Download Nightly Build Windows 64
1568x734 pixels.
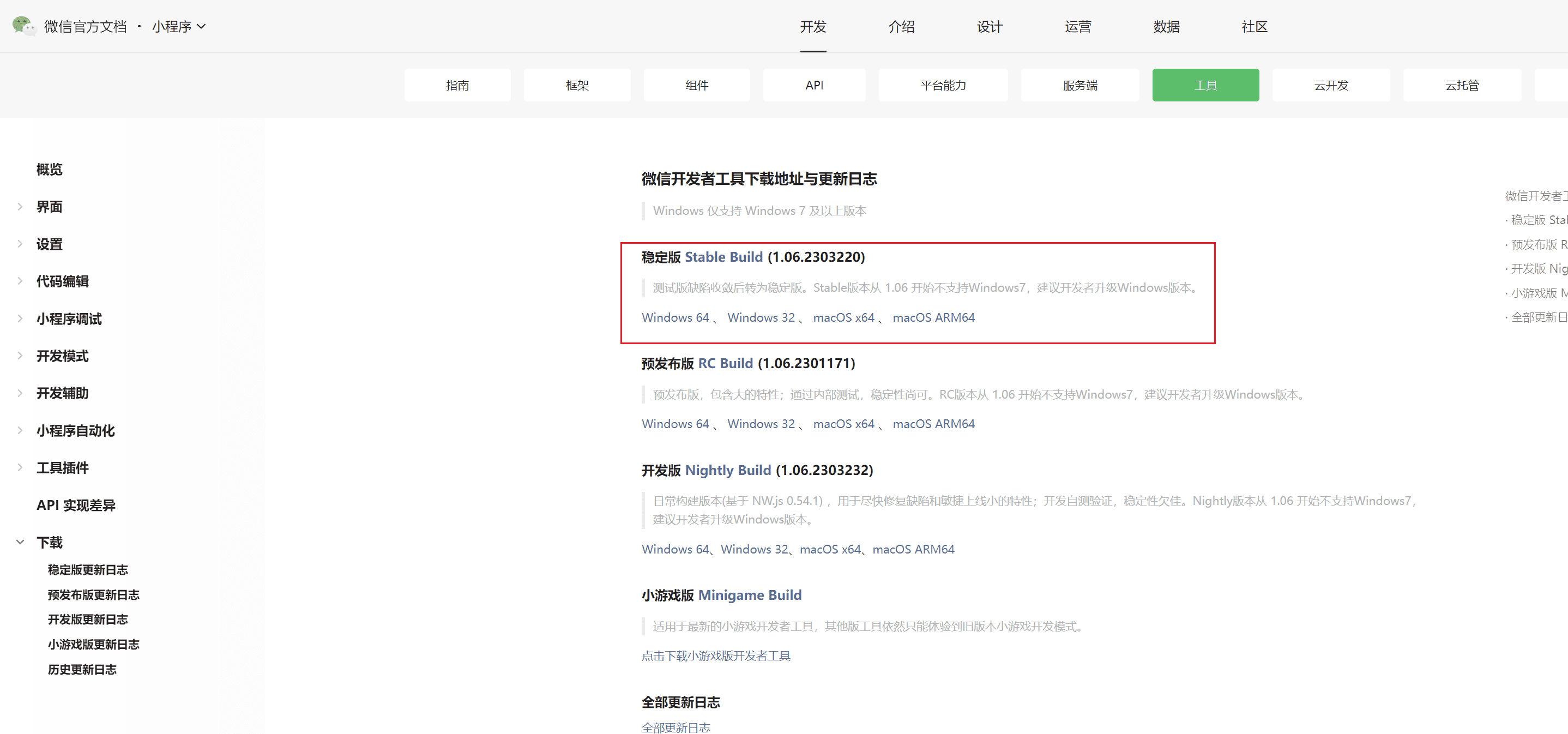coord(675,550)
